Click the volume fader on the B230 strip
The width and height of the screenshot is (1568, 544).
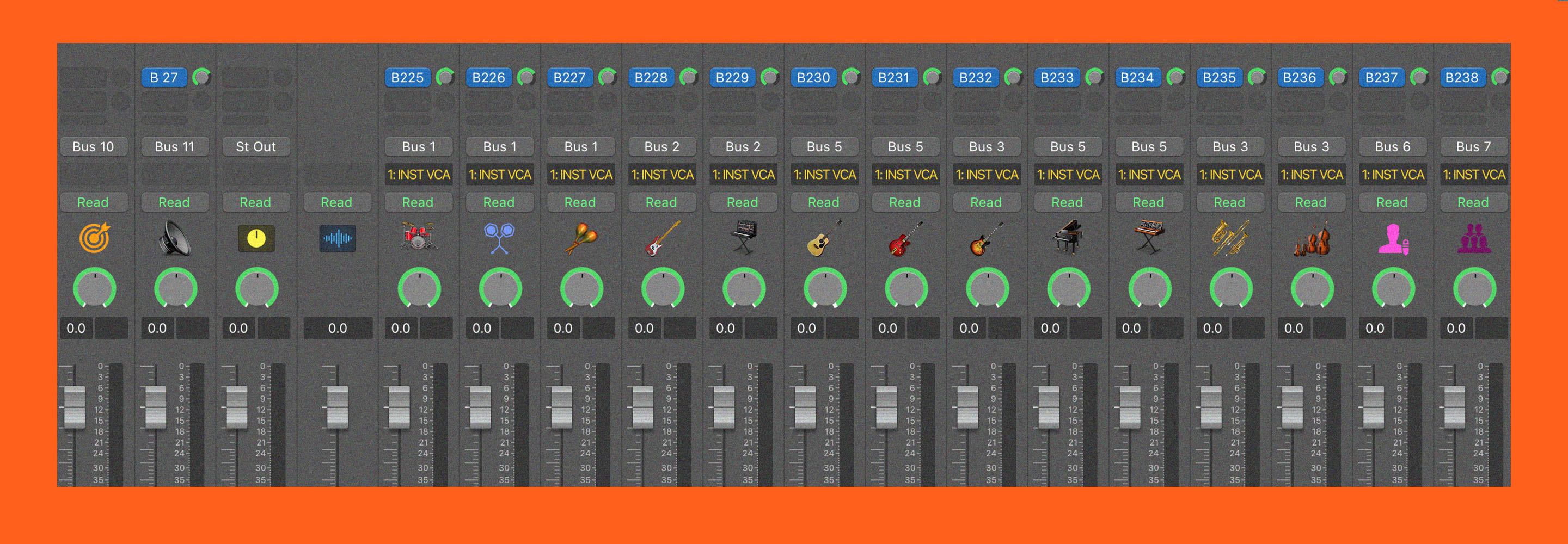pyautogui.click(x=805, y=406)
